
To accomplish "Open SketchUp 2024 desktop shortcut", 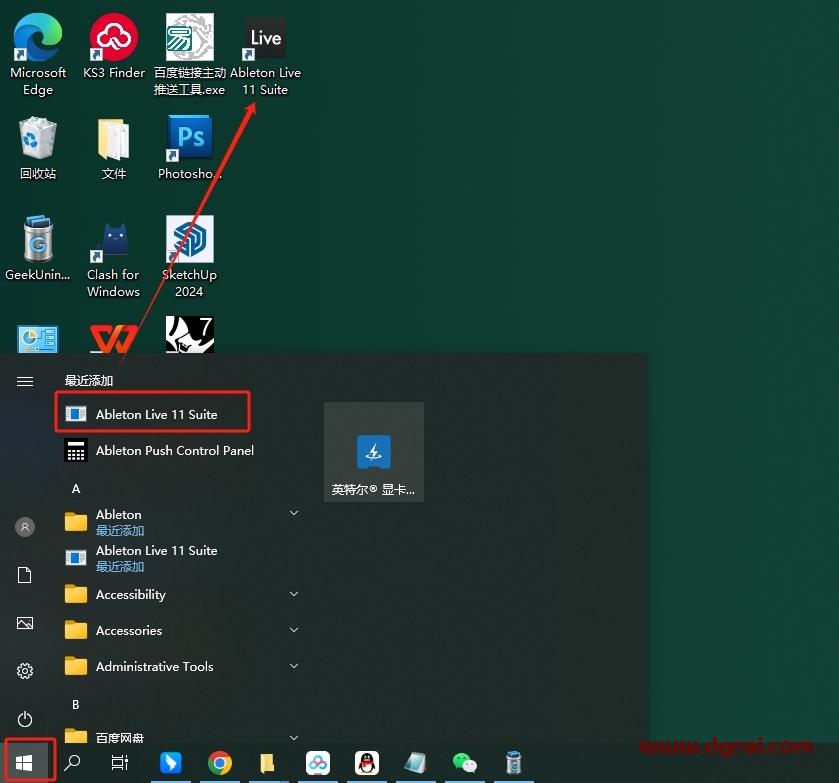I will click(189, 257).
